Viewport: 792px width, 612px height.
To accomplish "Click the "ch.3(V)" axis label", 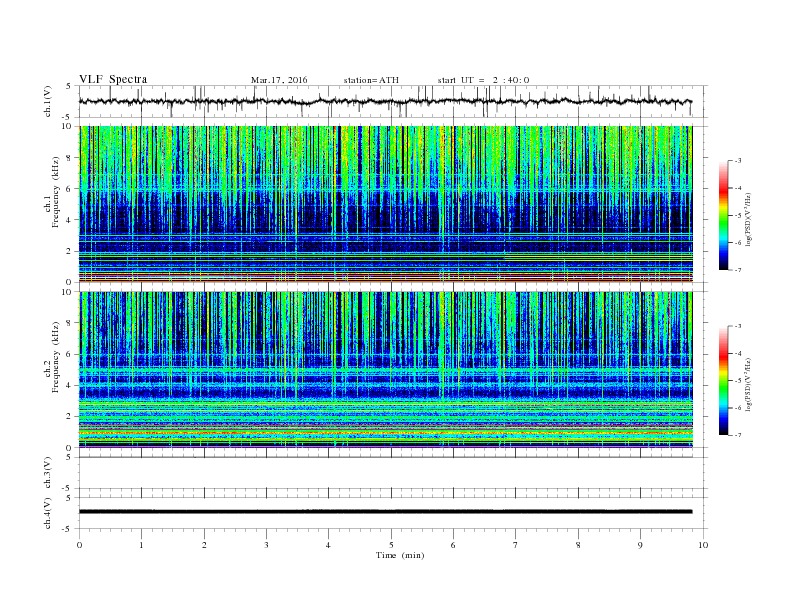I will pos(48,473).
